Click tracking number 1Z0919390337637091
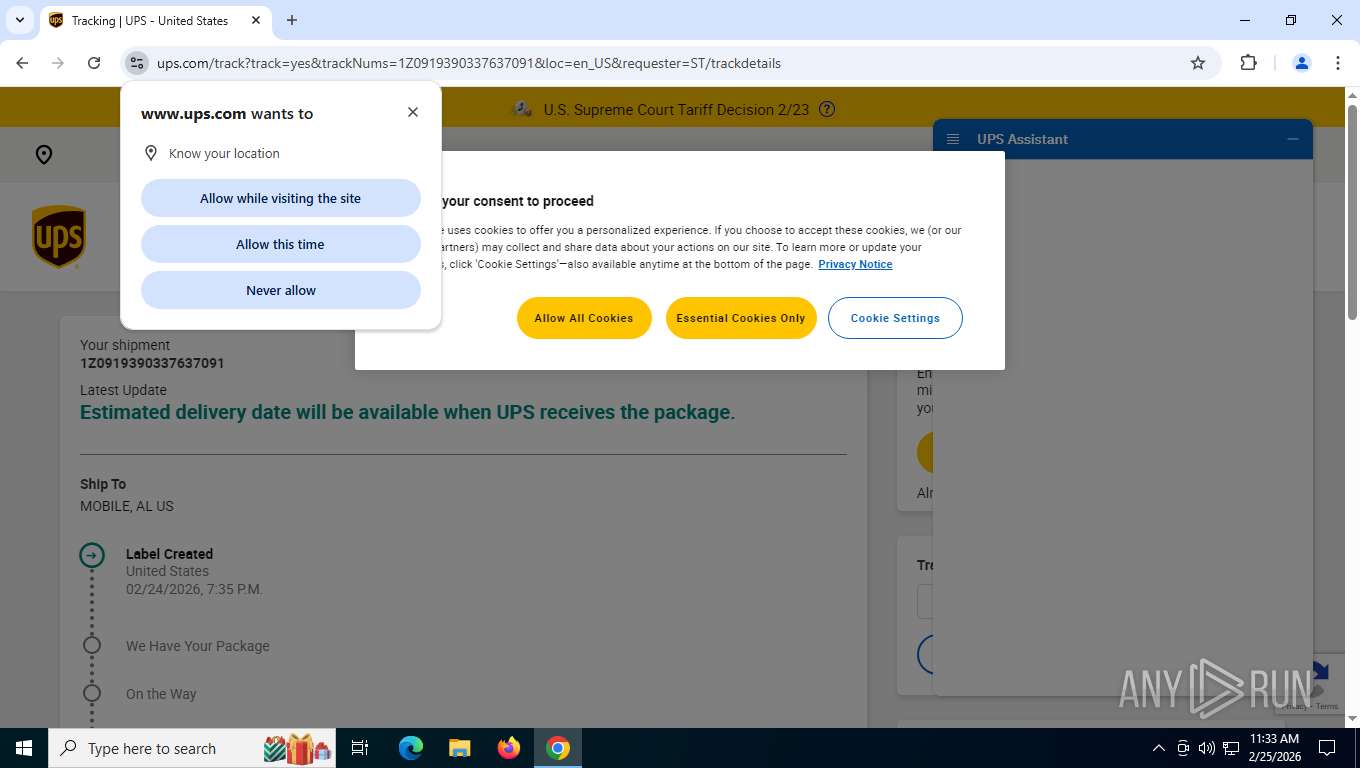The width and height of the screenshot is (1360, 768). (152, 363)
